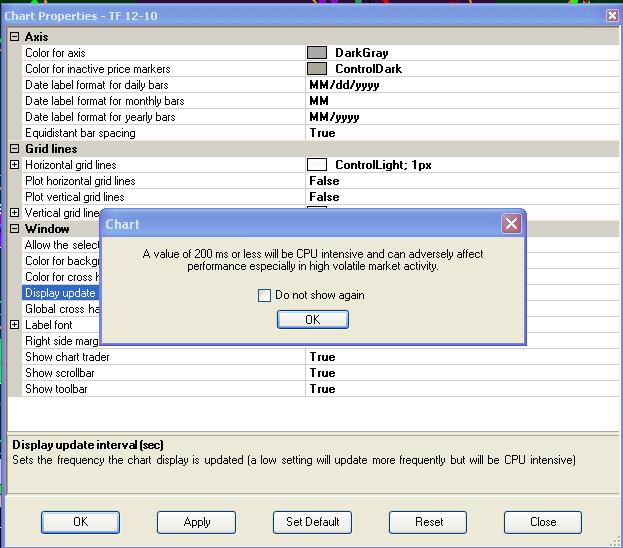Viewport: 623px width, 548px height.
Task: Collapse the Window section
Action: point(14,228)
